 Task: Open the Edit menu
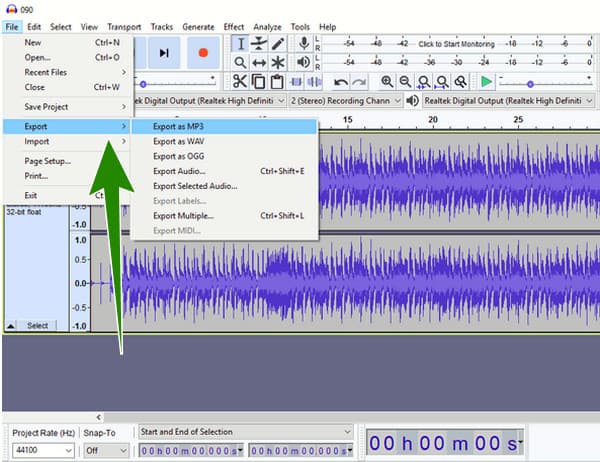pyautogui.click(x=34, y=27)
